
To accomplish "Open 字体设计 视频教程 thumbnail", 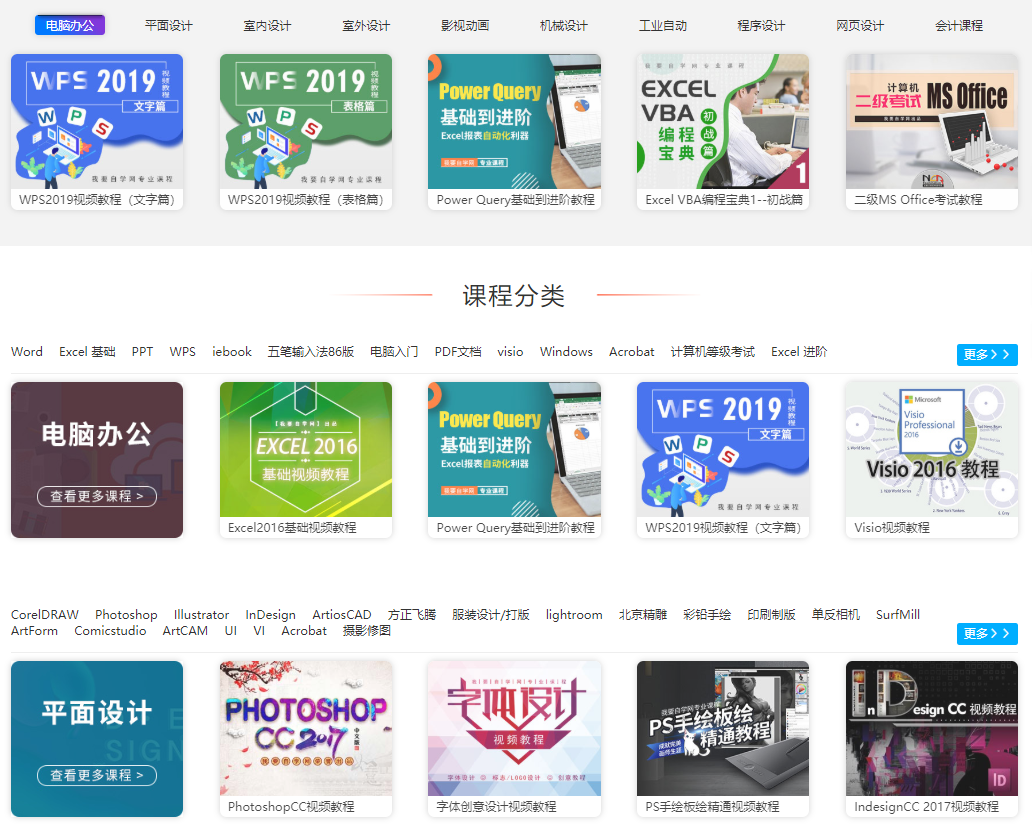I will pyautogui.click(x=514, y=728).
